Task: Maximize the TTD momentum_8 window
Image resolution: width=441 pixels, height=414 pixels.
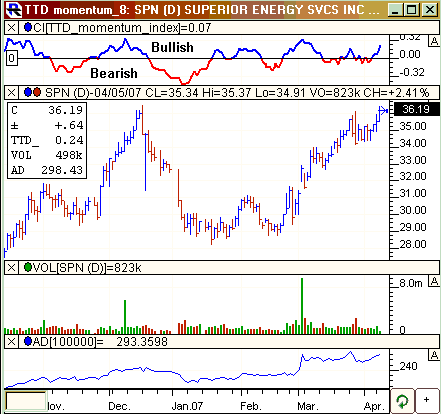Action: [x=412, y=10]
